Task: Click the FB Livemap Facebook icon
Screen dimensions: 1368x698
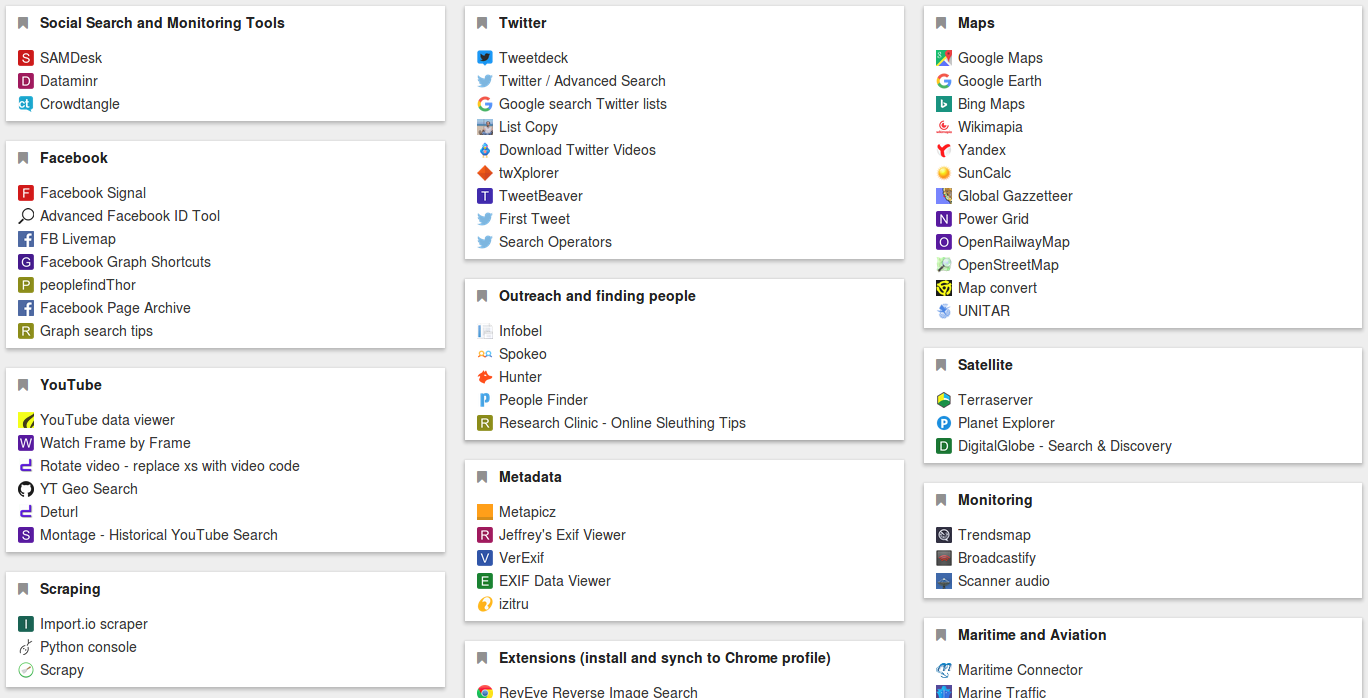Action: [26, 239]
